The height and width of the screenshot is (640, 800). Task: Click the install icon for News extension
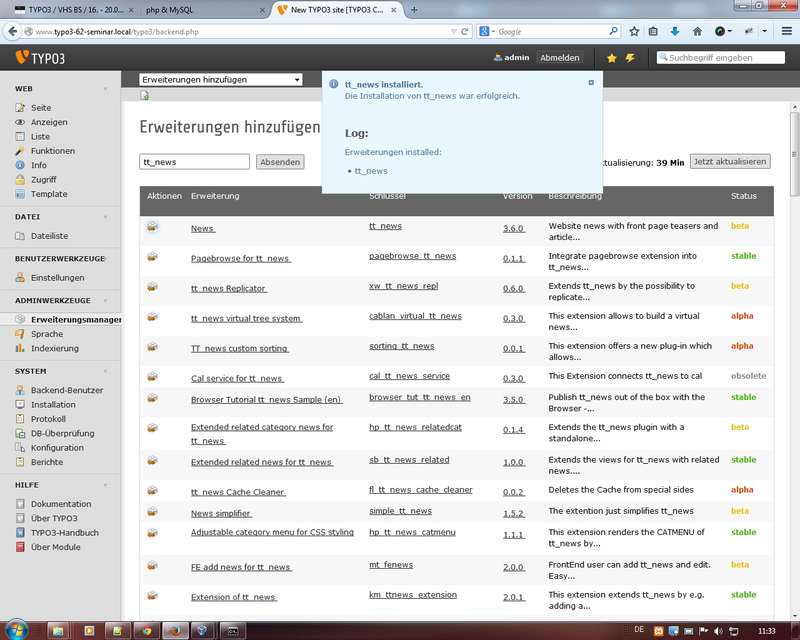coord(152,226)
